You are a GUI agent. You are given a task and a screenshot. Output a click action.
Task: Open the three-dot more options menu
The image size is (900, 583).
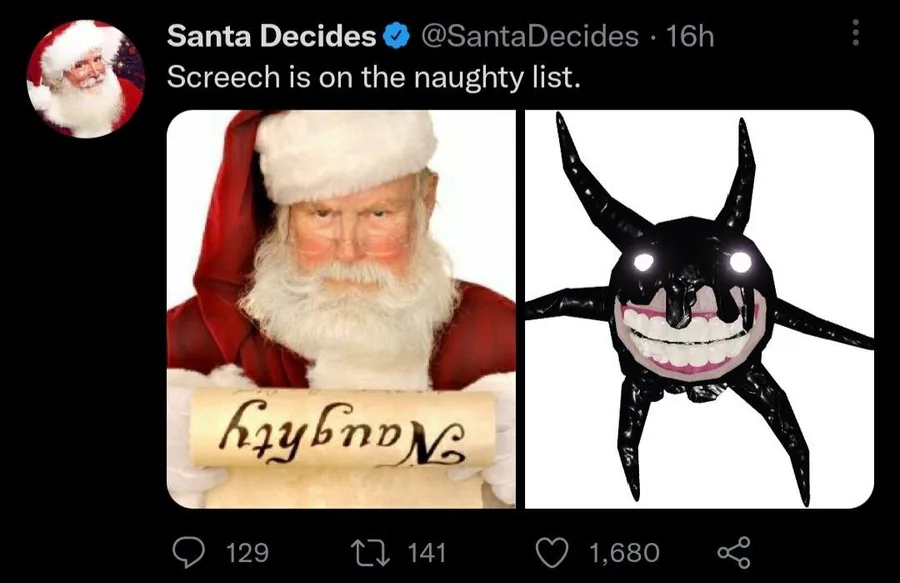coord(855,33)
